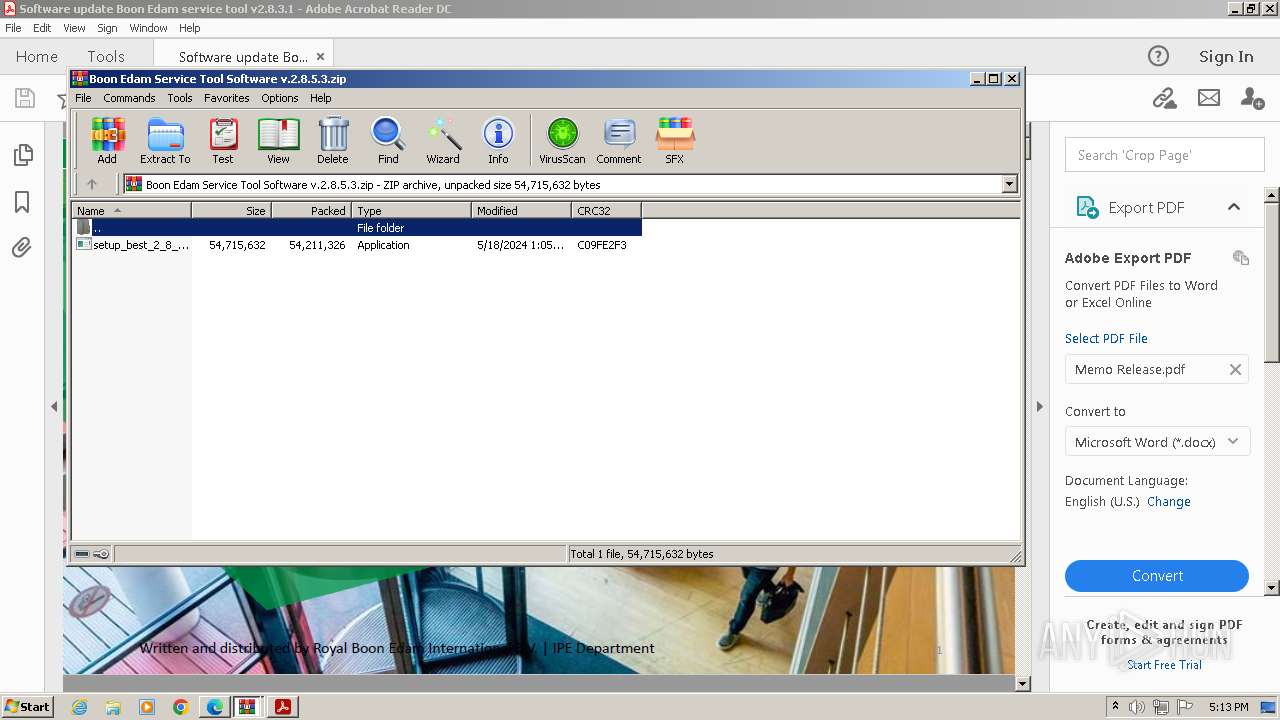Open the archive Comment tool
This screenshot has width=1280, height=720.
(619, 140)
